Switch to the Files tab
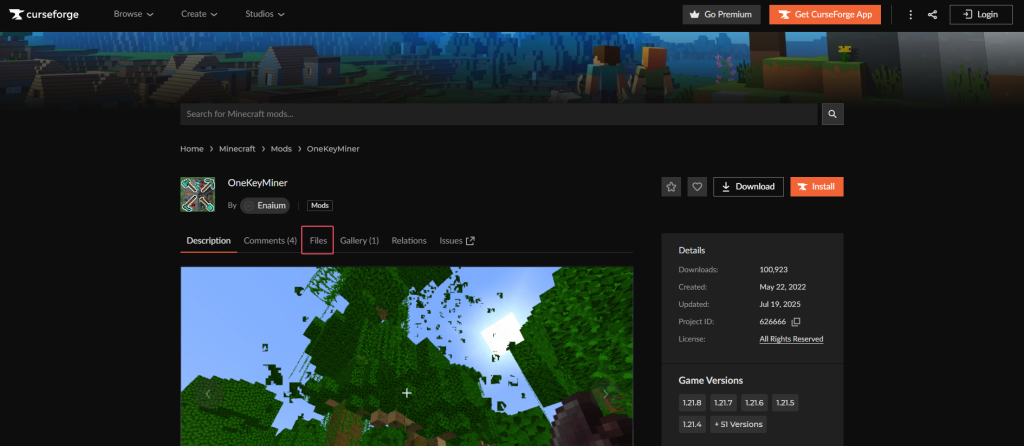The height and width of the screenshot is (446, 1024). (318, 241)
